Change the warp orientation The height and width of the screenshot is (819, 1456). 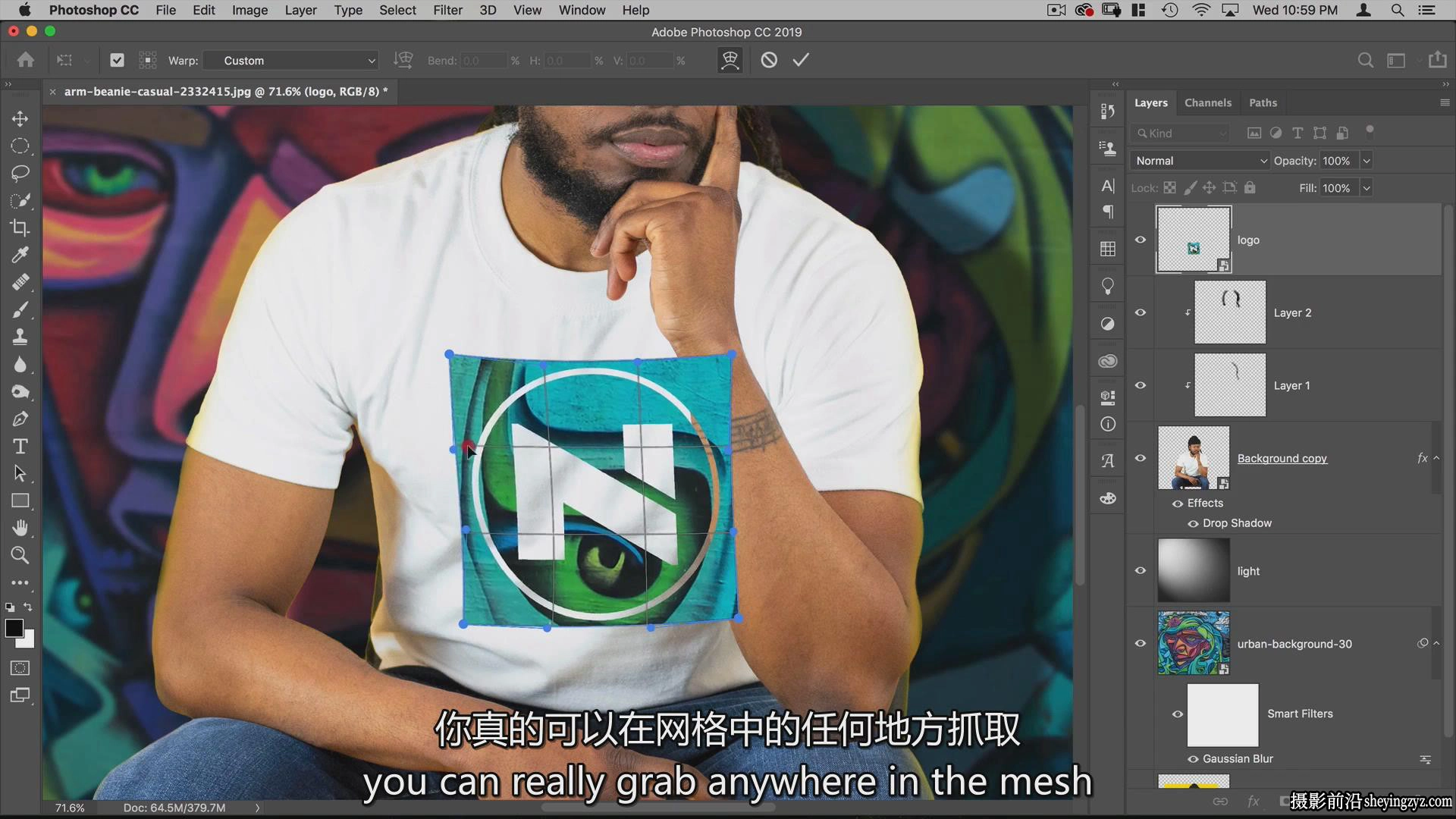(403, 60)
